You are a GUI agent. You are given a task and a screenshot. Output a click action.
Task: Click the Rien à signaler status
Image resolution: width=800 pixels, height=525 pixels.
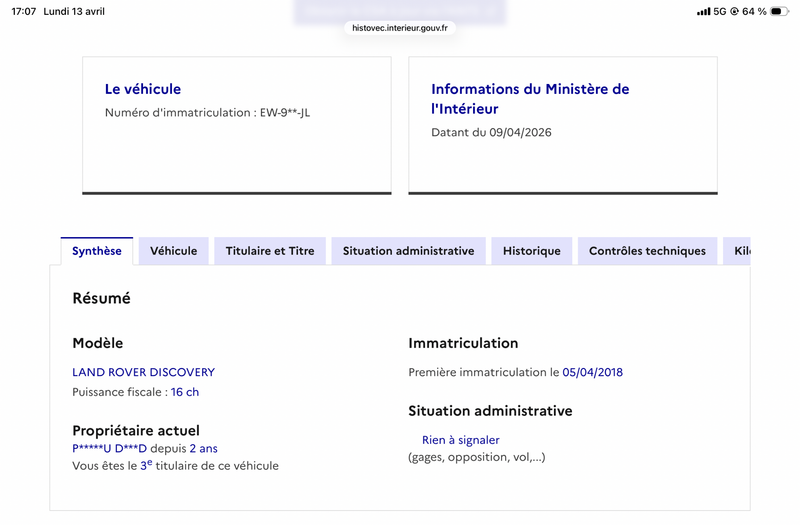pyautogui.click(x=461, y=440)
